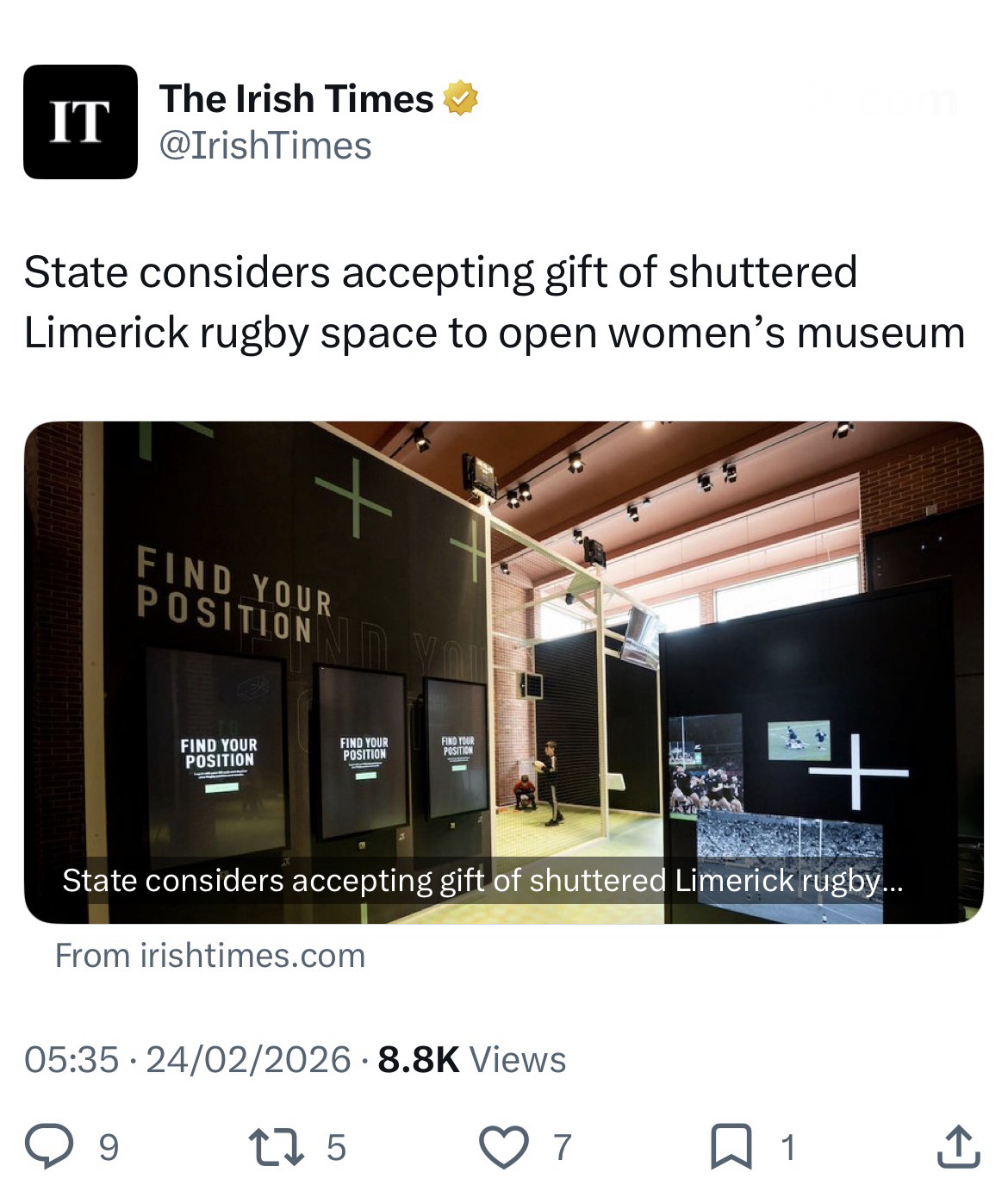Bookmark this tweet with the bookmark icon
Viewport: 1008px width, 1185px height.
[x=731, y=1147]
